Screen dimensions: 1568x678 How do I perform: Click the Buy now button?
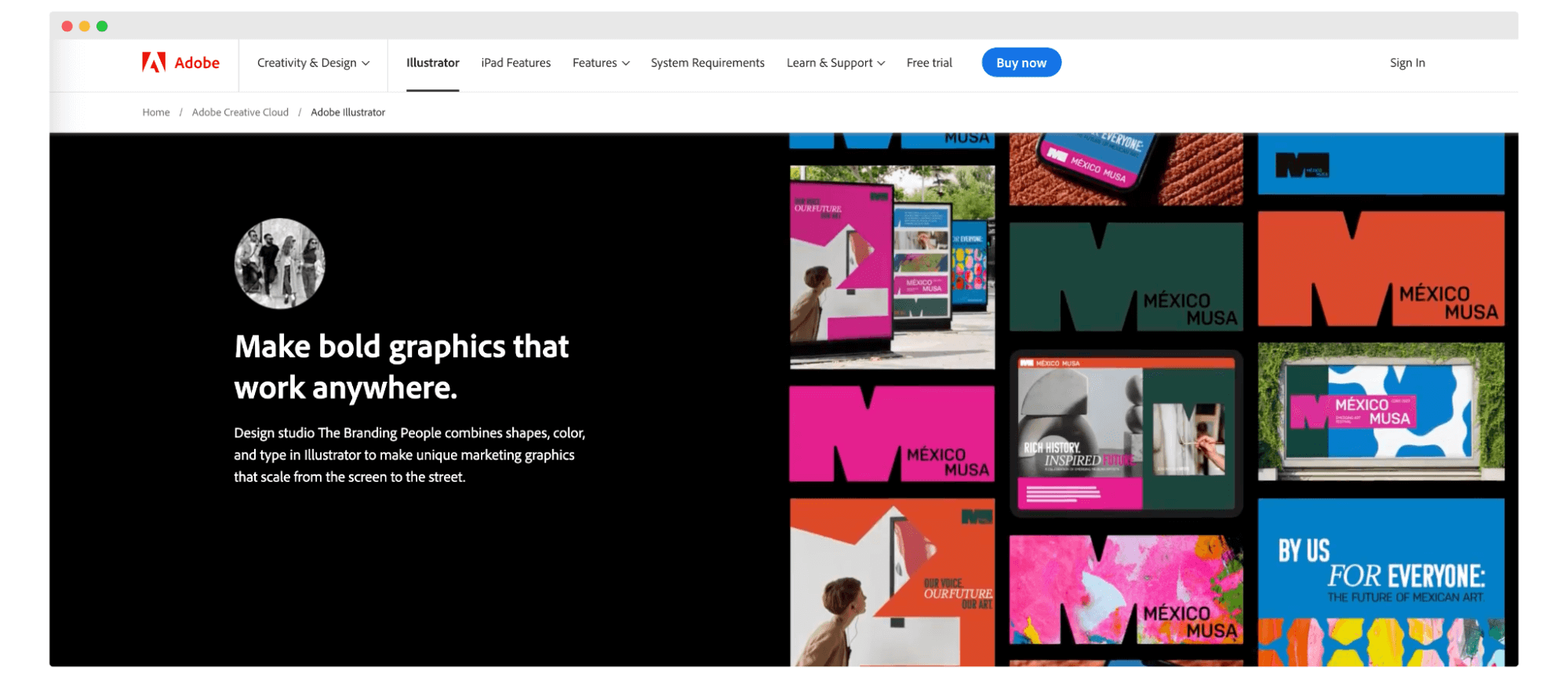[x=1021, y=63]
